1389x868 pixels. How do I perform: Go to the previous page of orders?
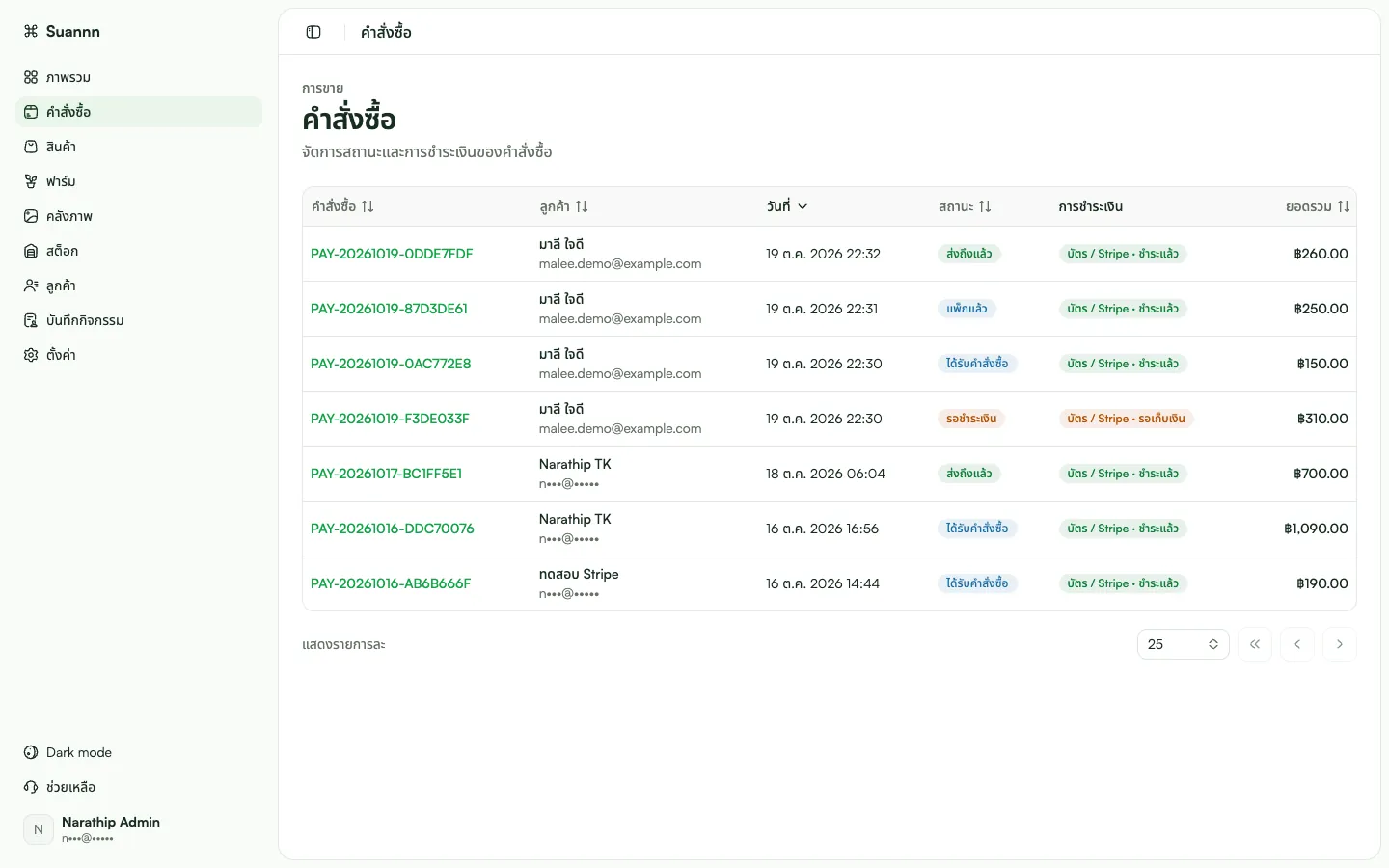1297,644
